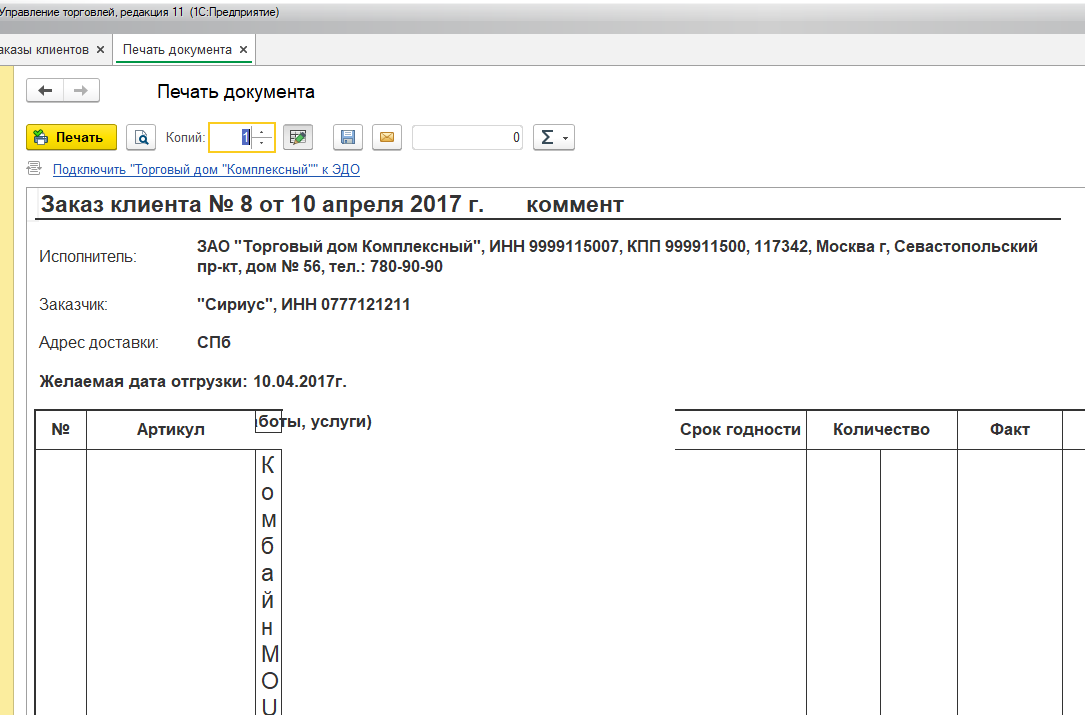Click the yellow Печать button
Screen dimensions: 1085x715
pyautogui.click(x=71, y=137)
